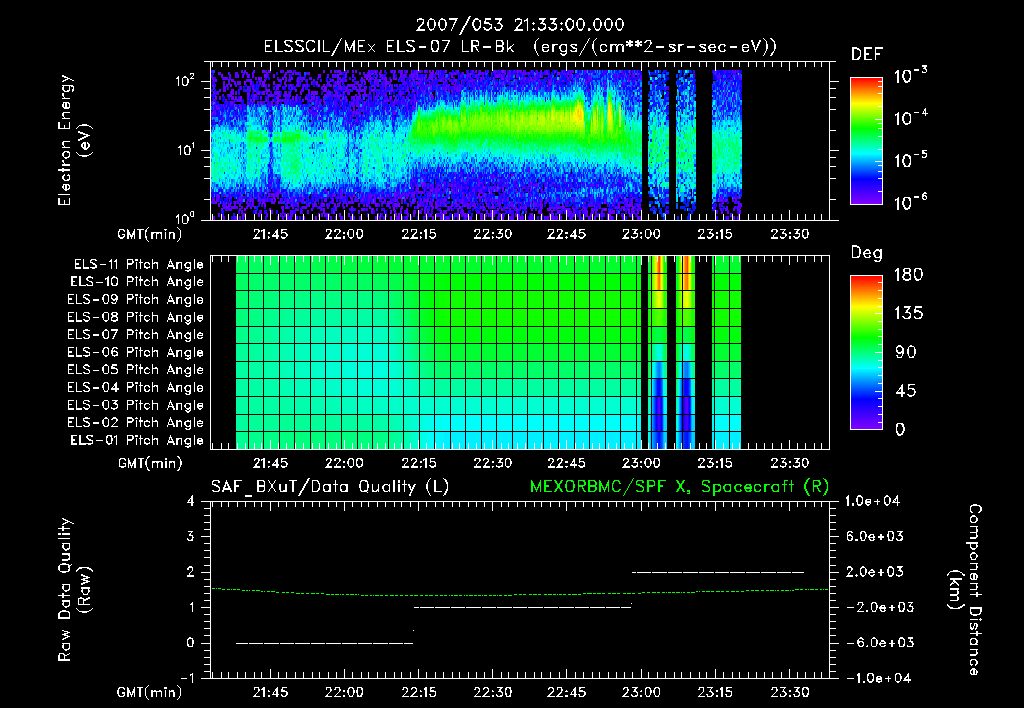Click the ELS-06 Pitch Angle row label
This screenshot has width=1024, height=708.
(x=136, y=352)
